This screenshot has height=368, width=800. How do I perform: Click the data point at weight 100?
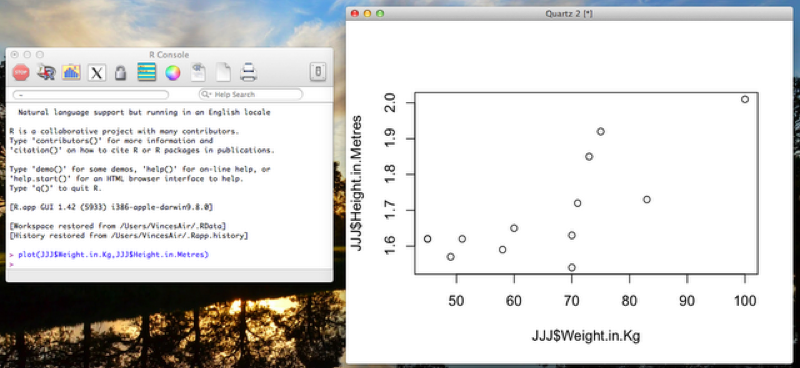point(745,99)
